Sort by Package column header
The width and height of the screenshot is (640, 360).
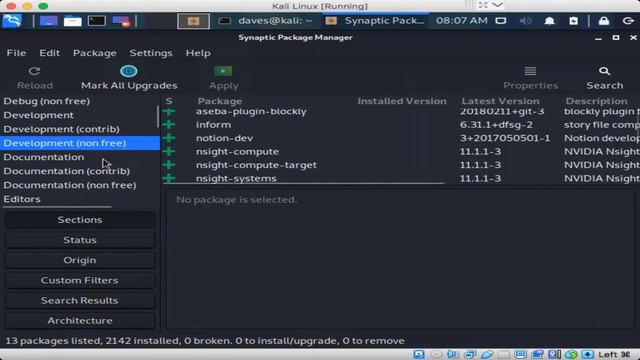220,101
